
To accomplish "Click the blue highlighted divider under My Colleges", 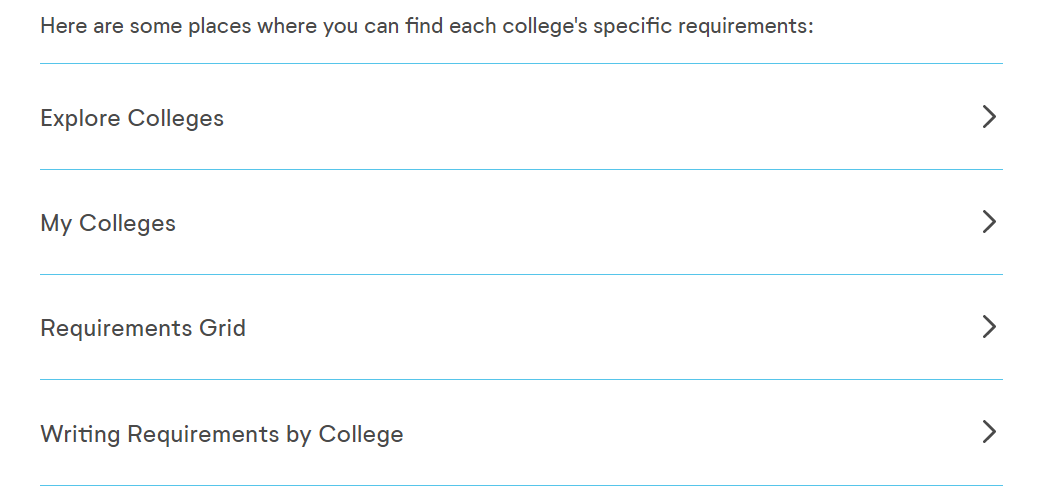I will pyautogui.click(x=520, y=274).
